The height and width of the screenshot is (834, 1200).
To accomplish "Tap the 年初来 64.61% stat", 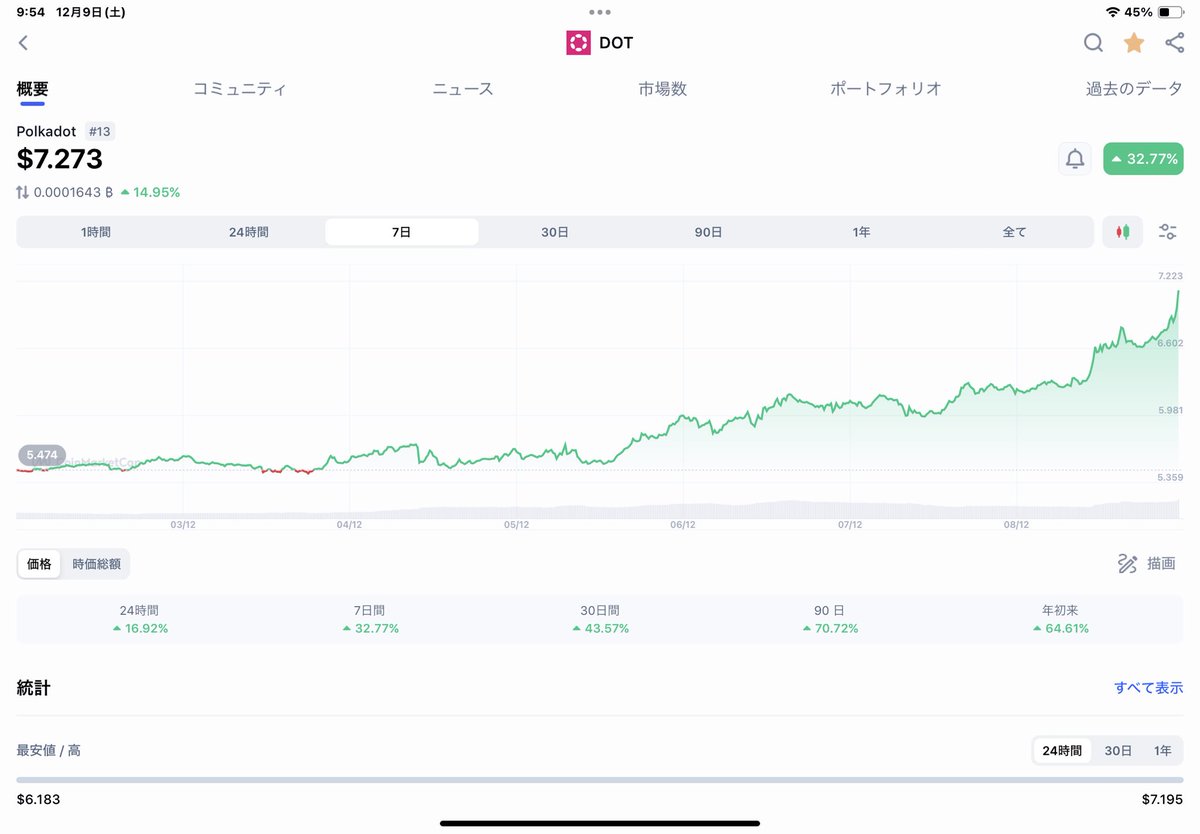I will [x=1060, y=619].
